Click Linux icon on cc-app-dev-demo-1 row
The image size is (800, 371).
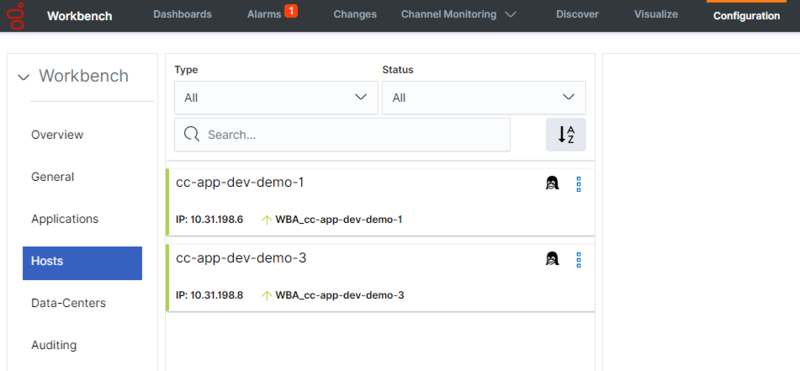click(552, 183)
